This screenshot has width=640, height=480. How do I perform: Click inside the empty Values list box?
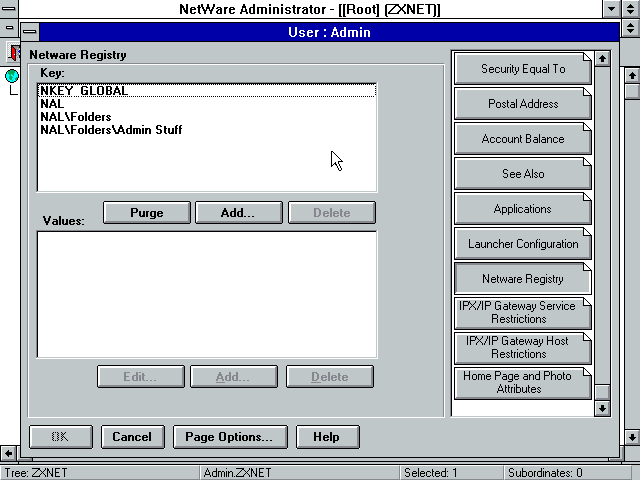point(207,295)
